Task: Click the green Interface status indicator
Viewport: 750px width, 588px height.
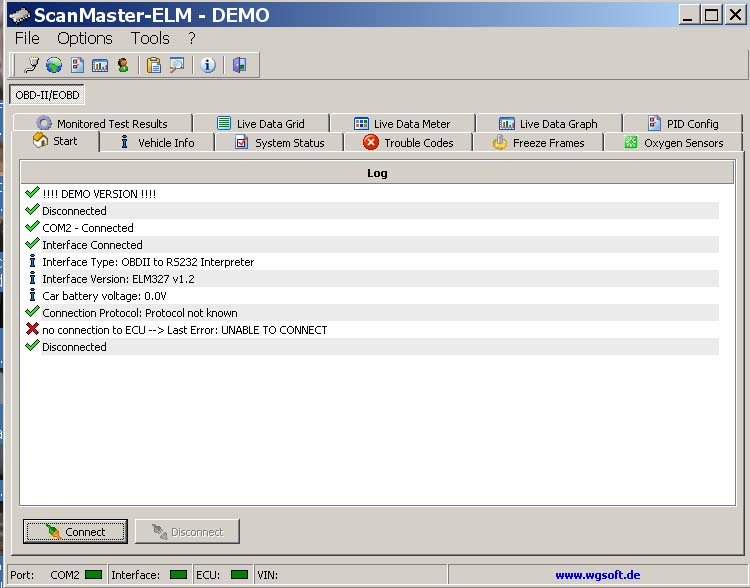Action: 178,574
